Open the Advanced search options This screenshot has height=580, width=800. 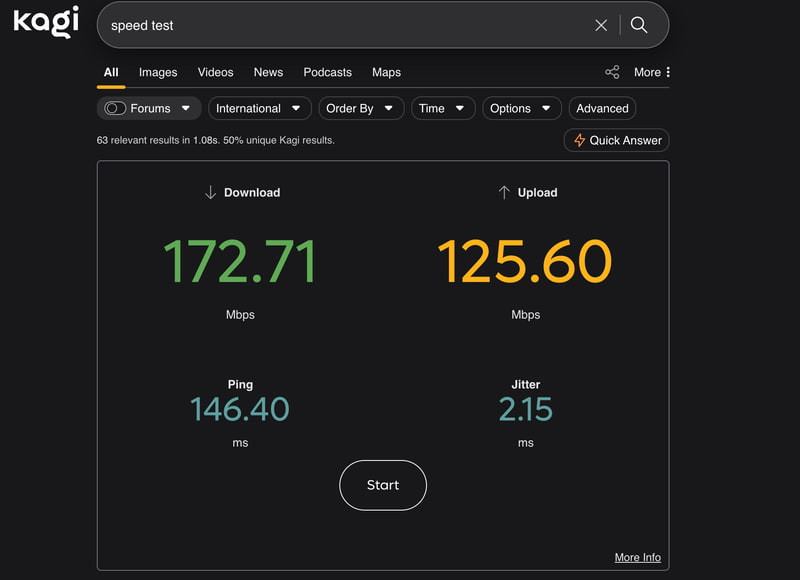tap(602, 108)
